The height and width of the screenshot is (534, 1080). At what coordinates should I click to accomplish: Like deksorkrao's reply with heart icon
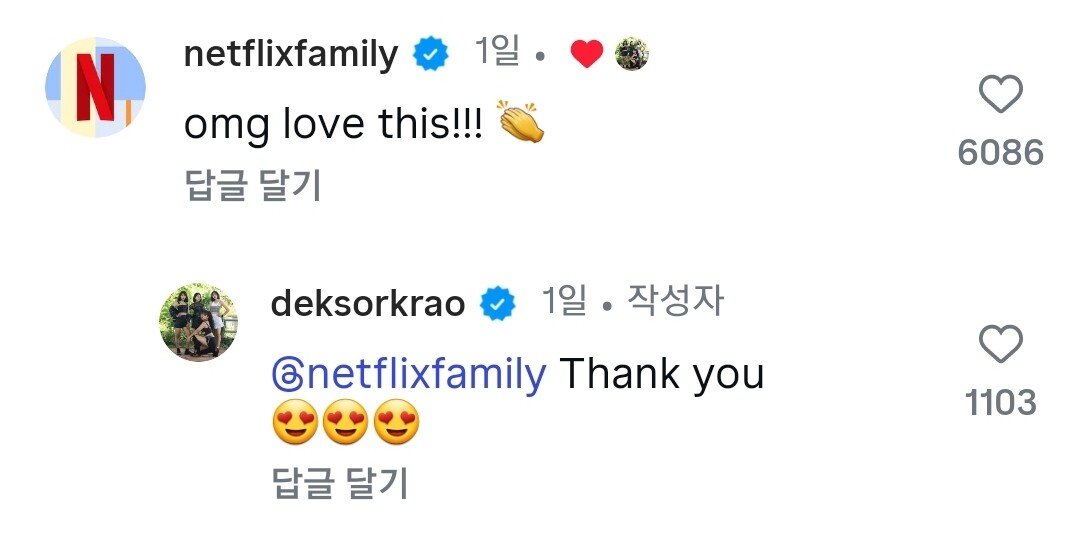click(999, 346)
